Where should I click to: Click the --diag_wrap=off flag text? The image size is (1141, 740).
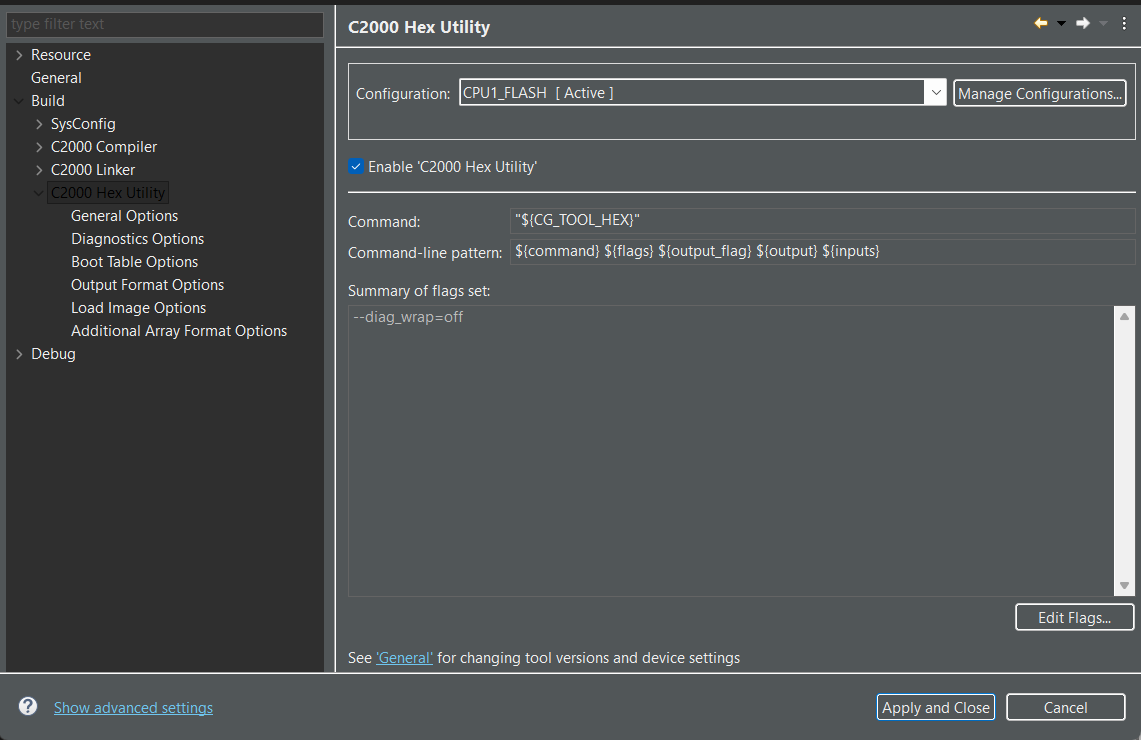click(x=408, y=317)
